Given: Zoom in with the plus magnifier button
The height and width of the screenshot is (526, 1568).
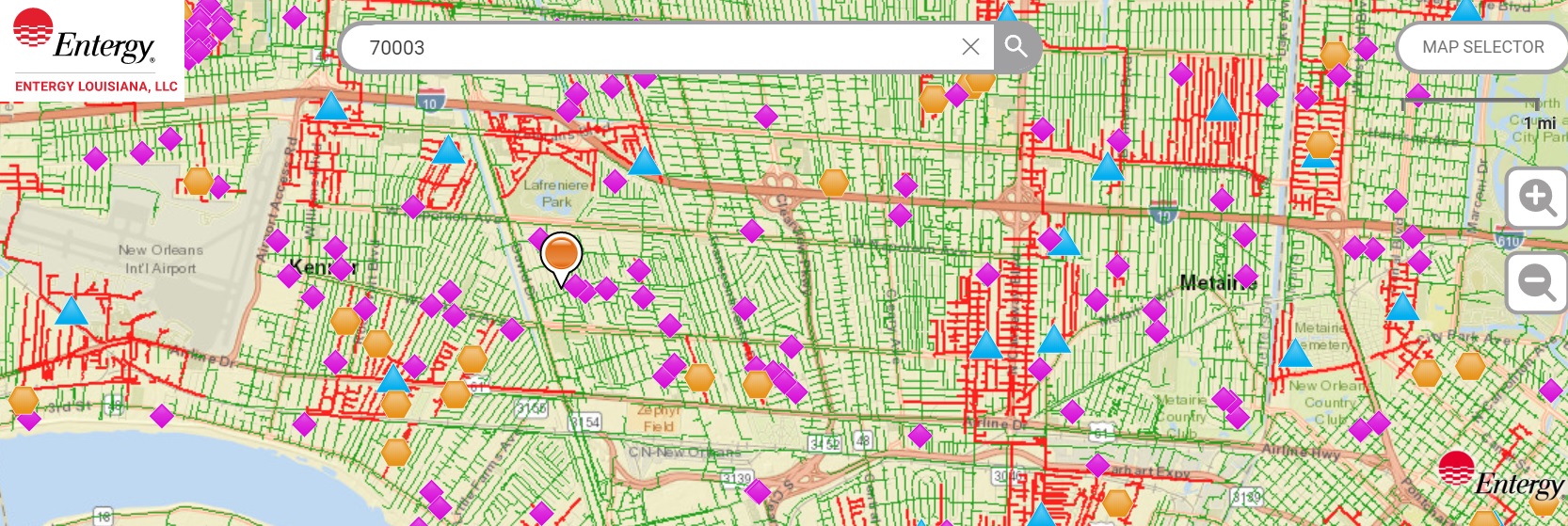Looking at the screenshot, I should [x=1537, y=199].
